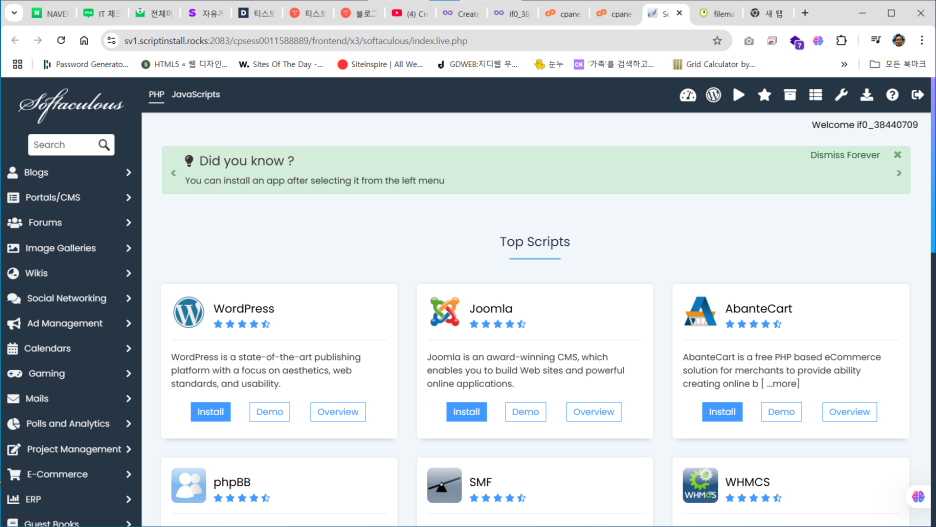The image size is (936, 527).
Task: Click the WordPress logo in Top Scripts
Action: (x=189, y=312)
